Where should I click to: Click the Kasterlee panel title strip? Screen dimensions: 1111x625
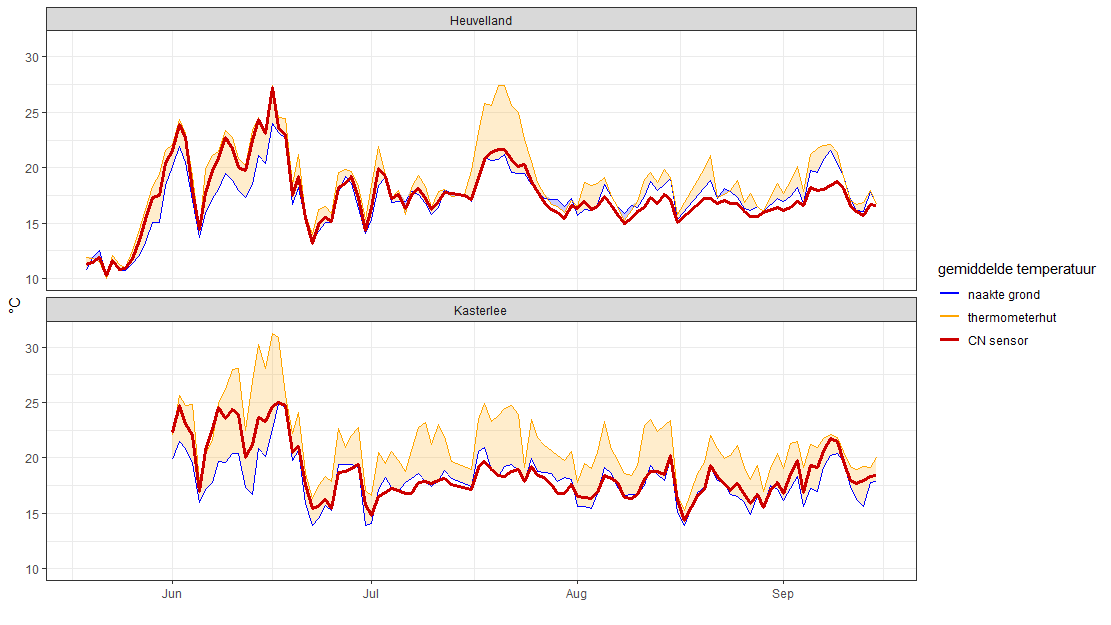point(480,311)
